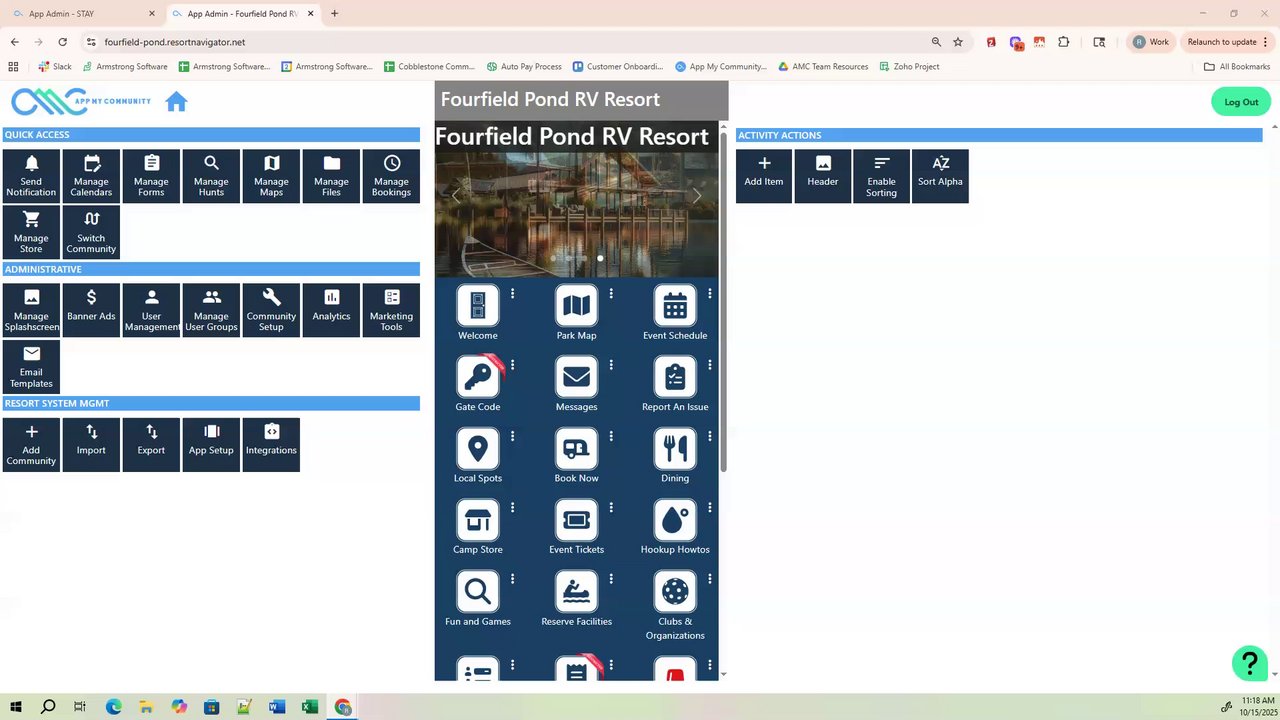Image resolution: width=1280 pixels, height=720 pixels.
Task: Open Banner Ads tile
Action: coord(91,310)
